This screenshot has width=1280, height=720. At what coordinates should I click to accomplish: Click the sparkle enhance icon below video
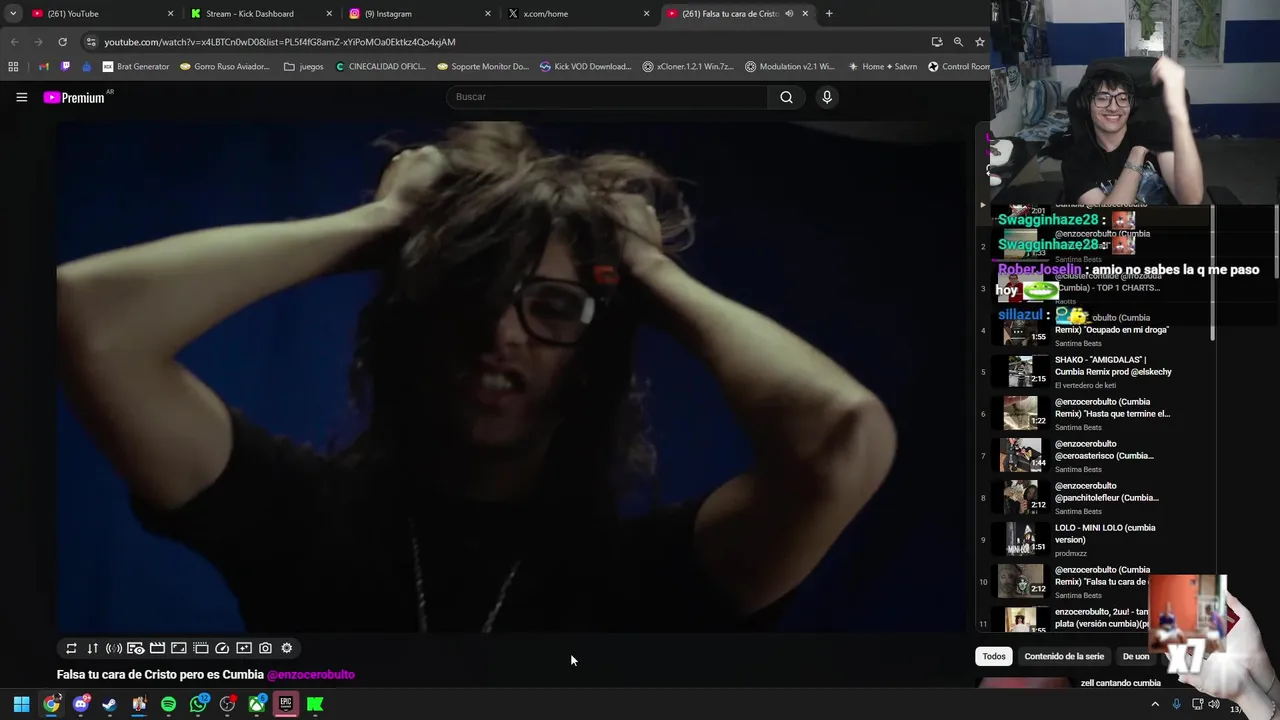[x=244, y=648]
